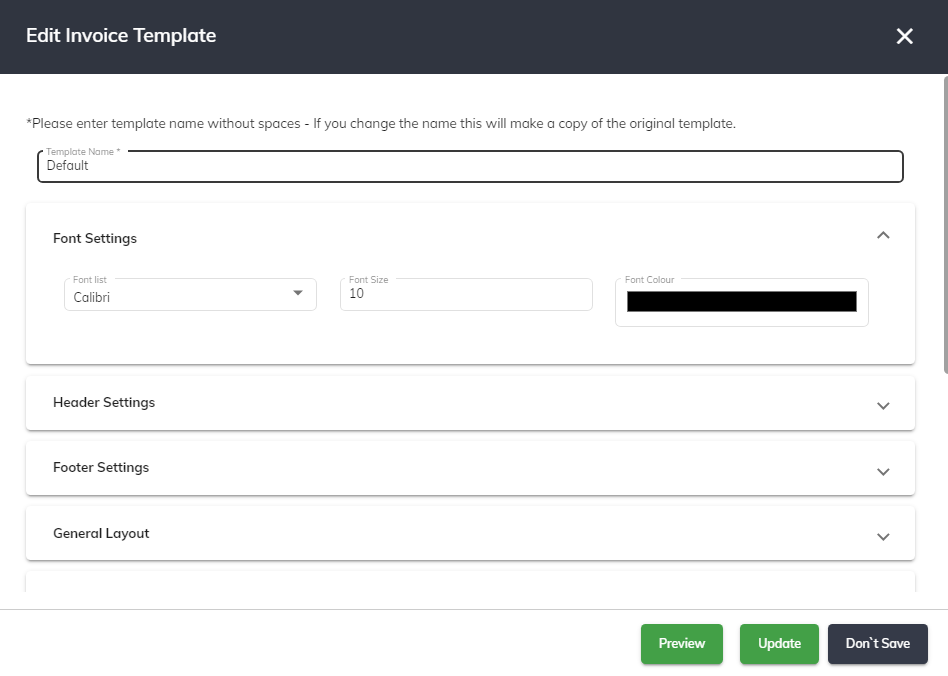The image size is (948, 676).
Task: Click the Don't Save button
Action: click(x=878, y=644)
